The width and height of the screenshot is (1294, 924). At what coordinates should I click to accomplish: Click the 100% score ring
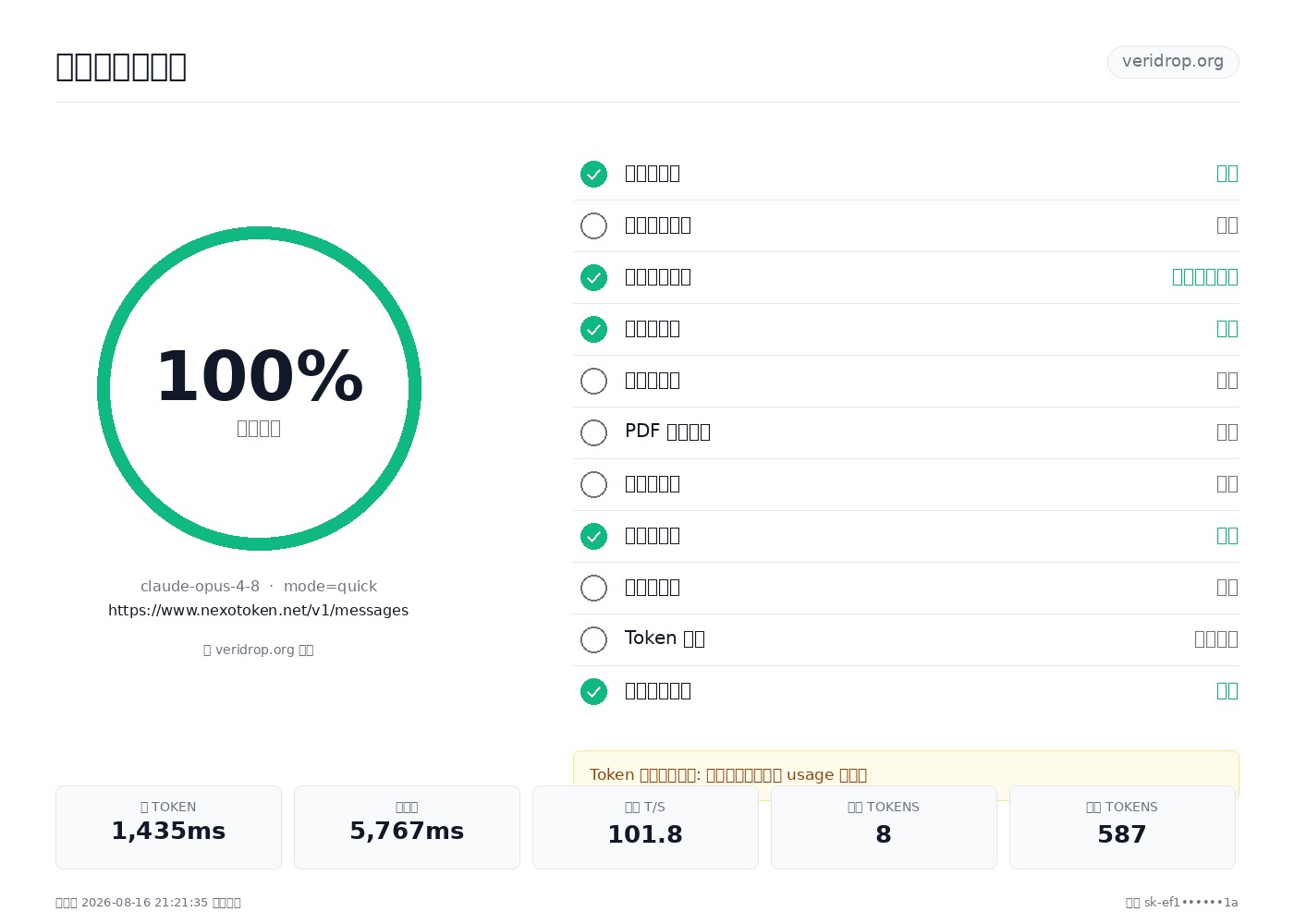(259, 388)
